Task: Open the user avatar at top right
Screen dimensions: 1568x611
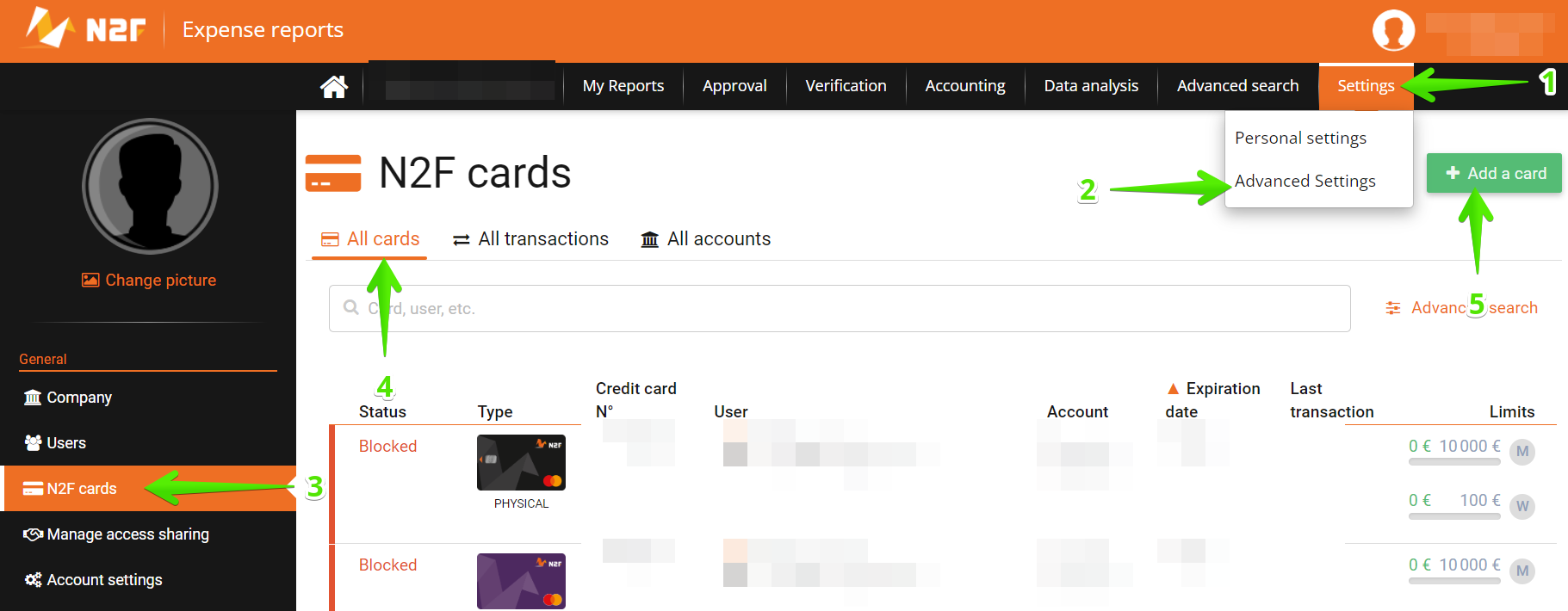Action: [1393, 30]
